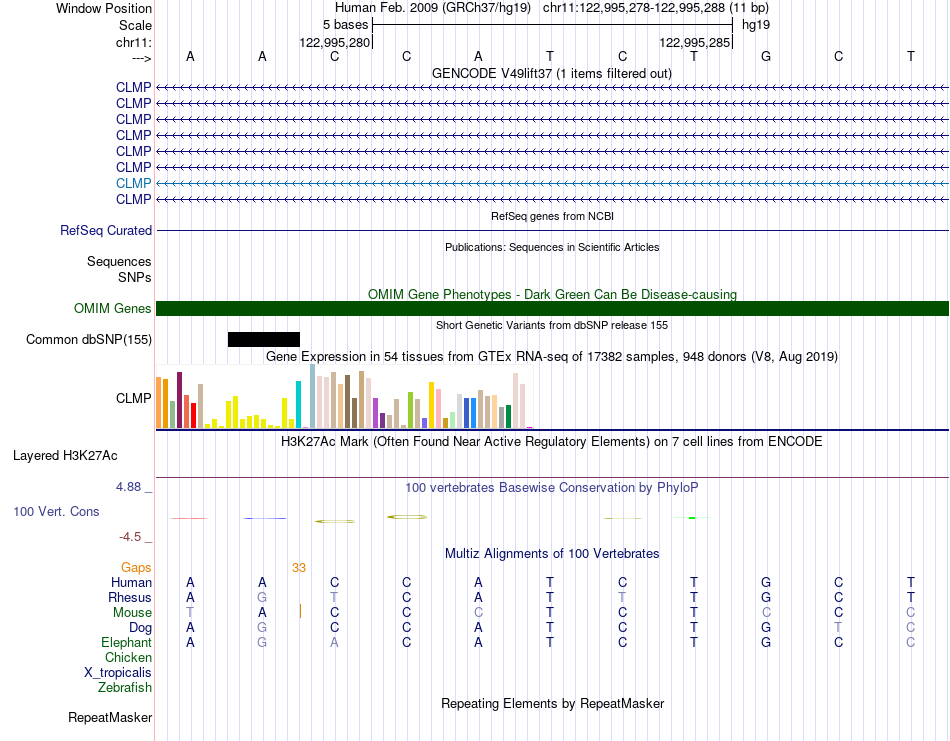Click the orange Gaps label

tap(136, 567)
